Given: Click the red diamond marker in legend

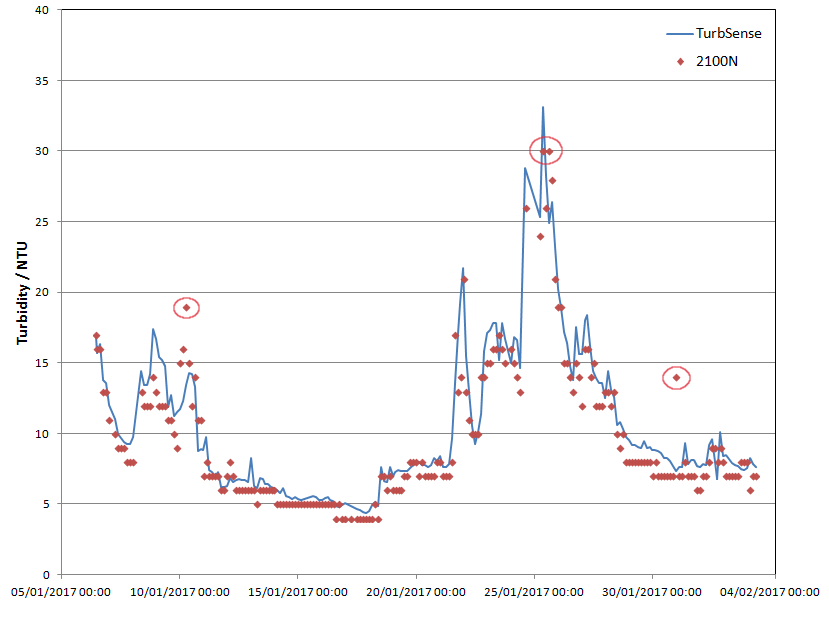Looking at the screenshot, I should coord(681,61).
